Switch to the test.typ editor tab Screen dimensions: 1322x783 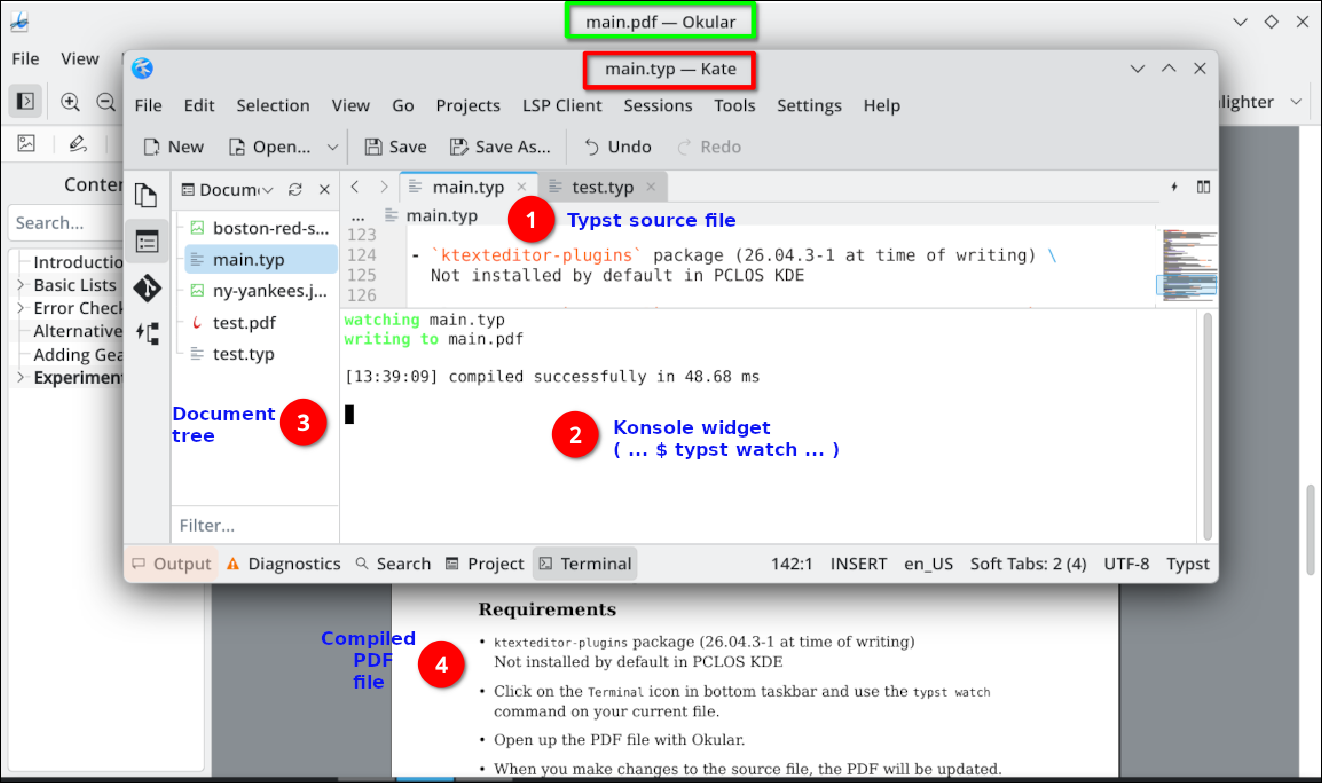603,187
